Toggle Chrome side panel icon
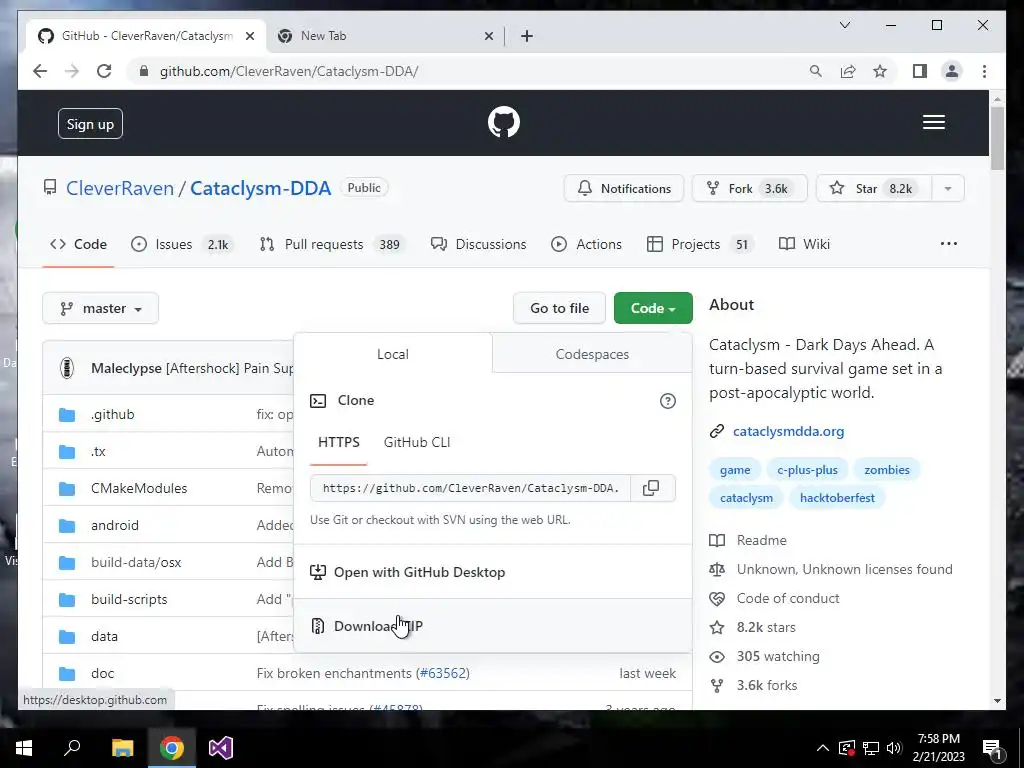The image size is (1024, 768). point(920,71)
